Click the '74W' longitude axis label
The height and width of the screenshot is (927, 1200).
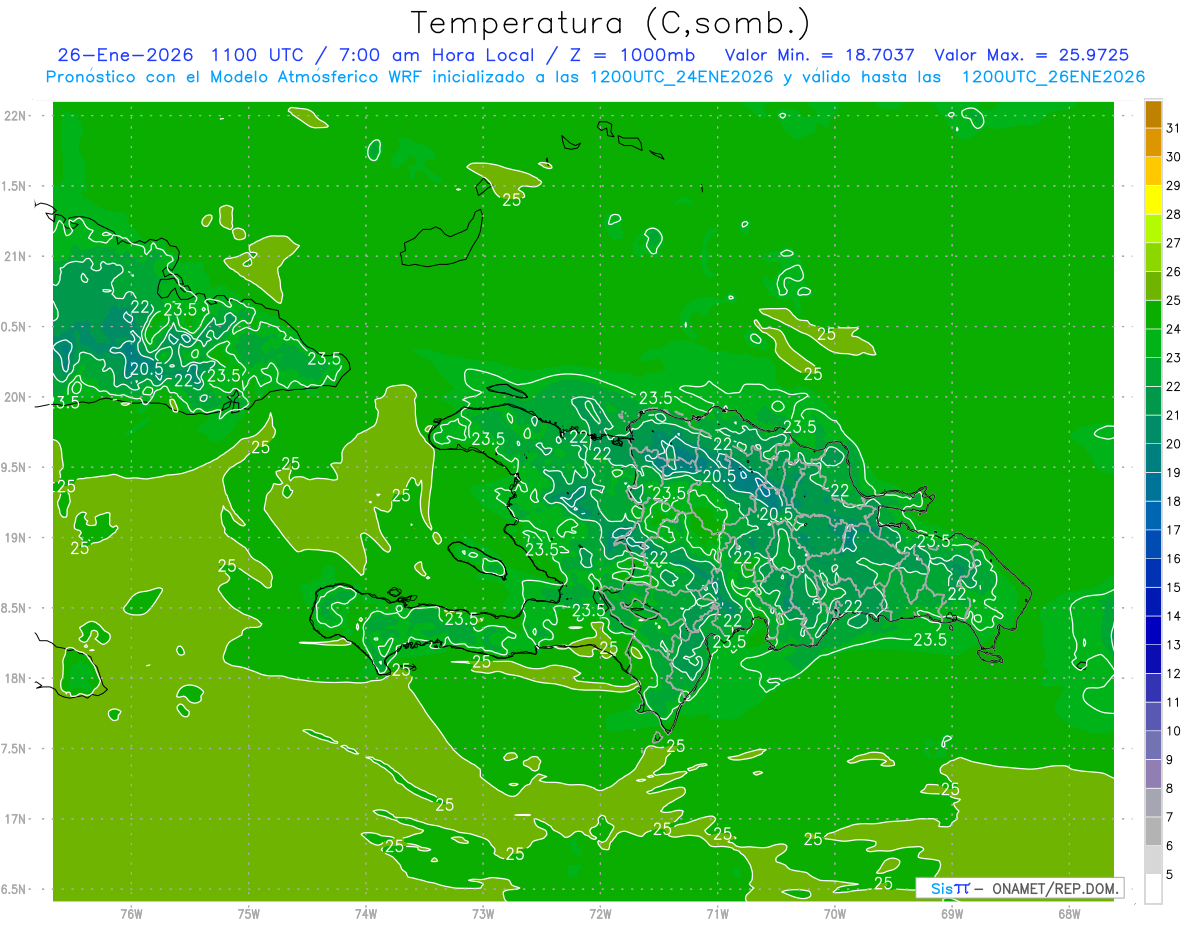tap(366, 913)
